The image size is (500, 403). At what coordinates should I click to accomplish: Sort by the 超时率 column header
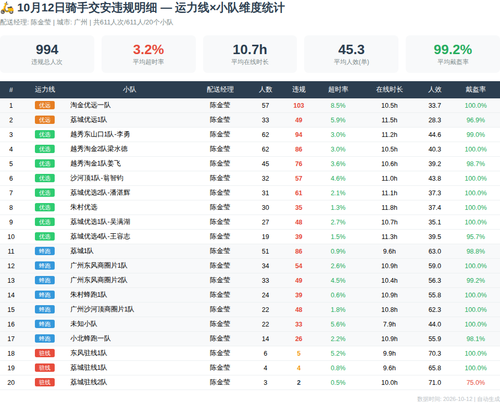click(x=338, y=89)
